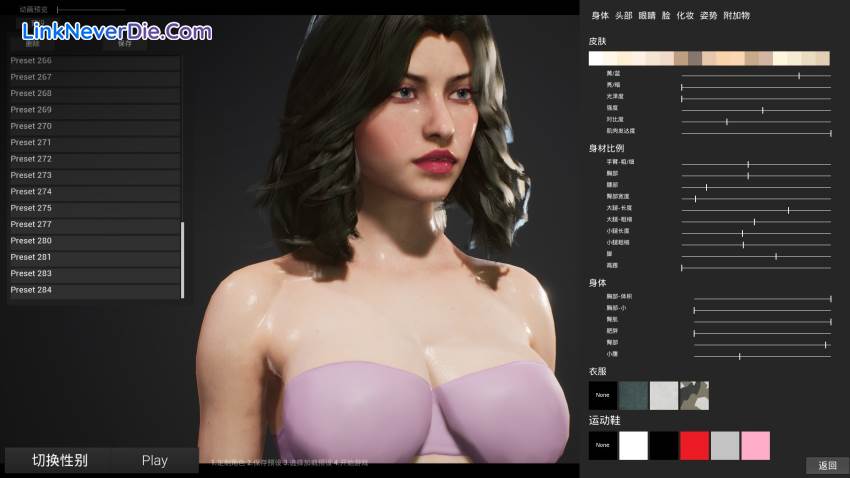Click the preset list scrollbar
Image resolution: width=850 pixels, height=478 pixels.
tap(182, 260)
